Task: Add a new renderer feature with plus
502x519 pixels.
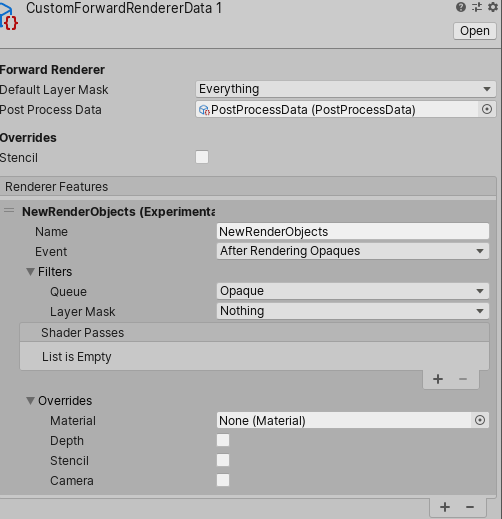Action: click(445, 507)
